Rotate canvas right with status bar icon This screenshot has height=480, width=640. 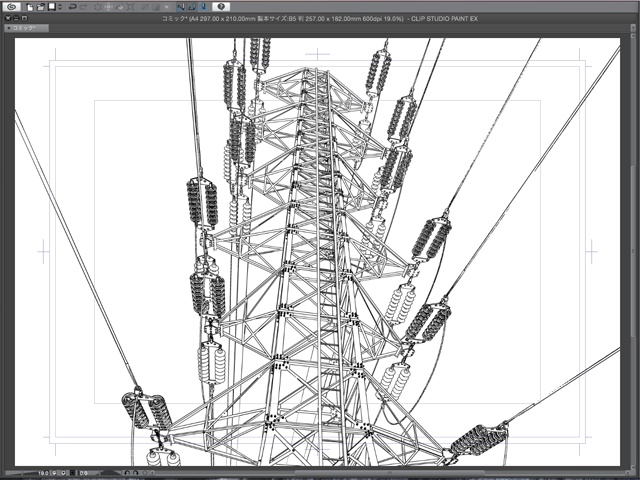point(136,473)
